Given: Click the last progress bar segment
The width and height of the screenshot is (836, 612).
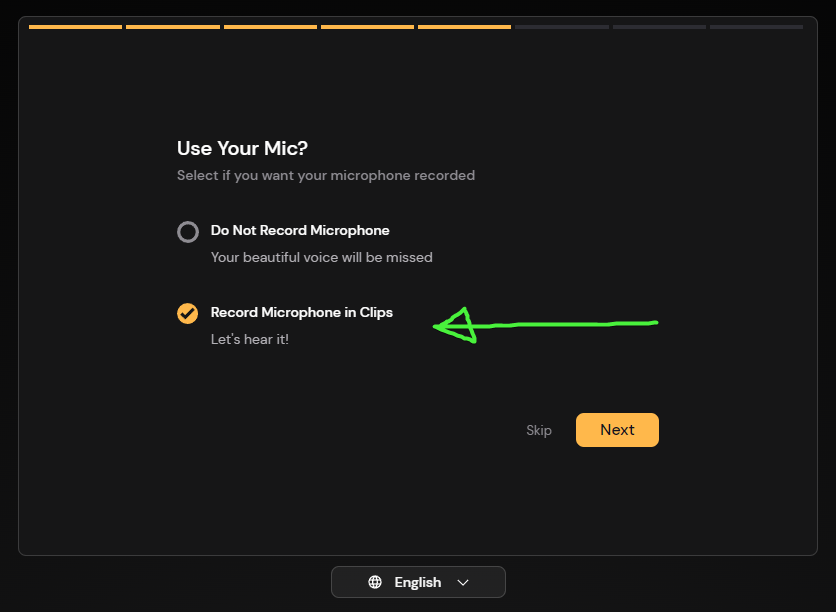Looking at the screenshot, I should [x=756, y=27].
